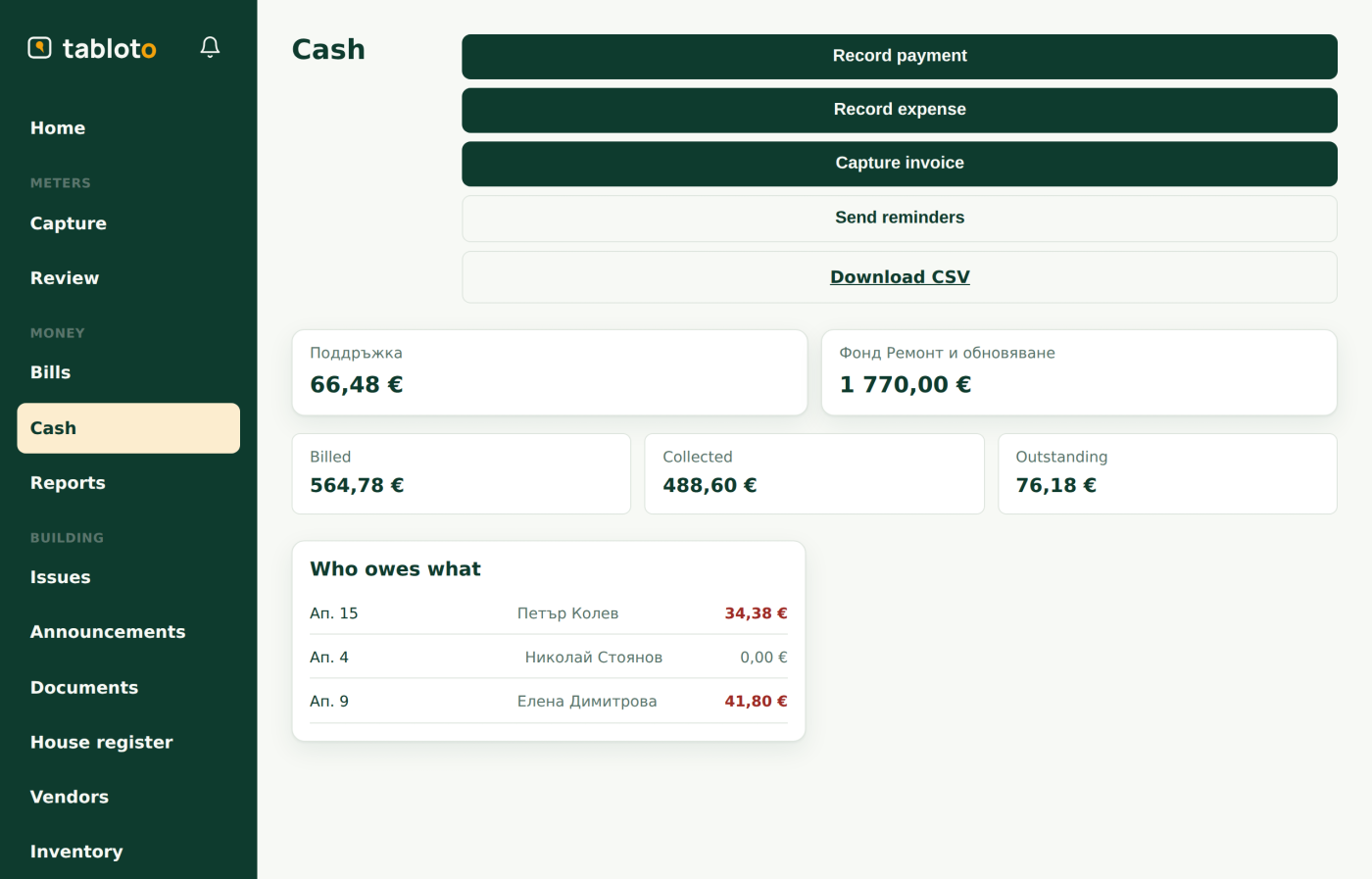Open the notifications bell

click(x=210, y=47)
